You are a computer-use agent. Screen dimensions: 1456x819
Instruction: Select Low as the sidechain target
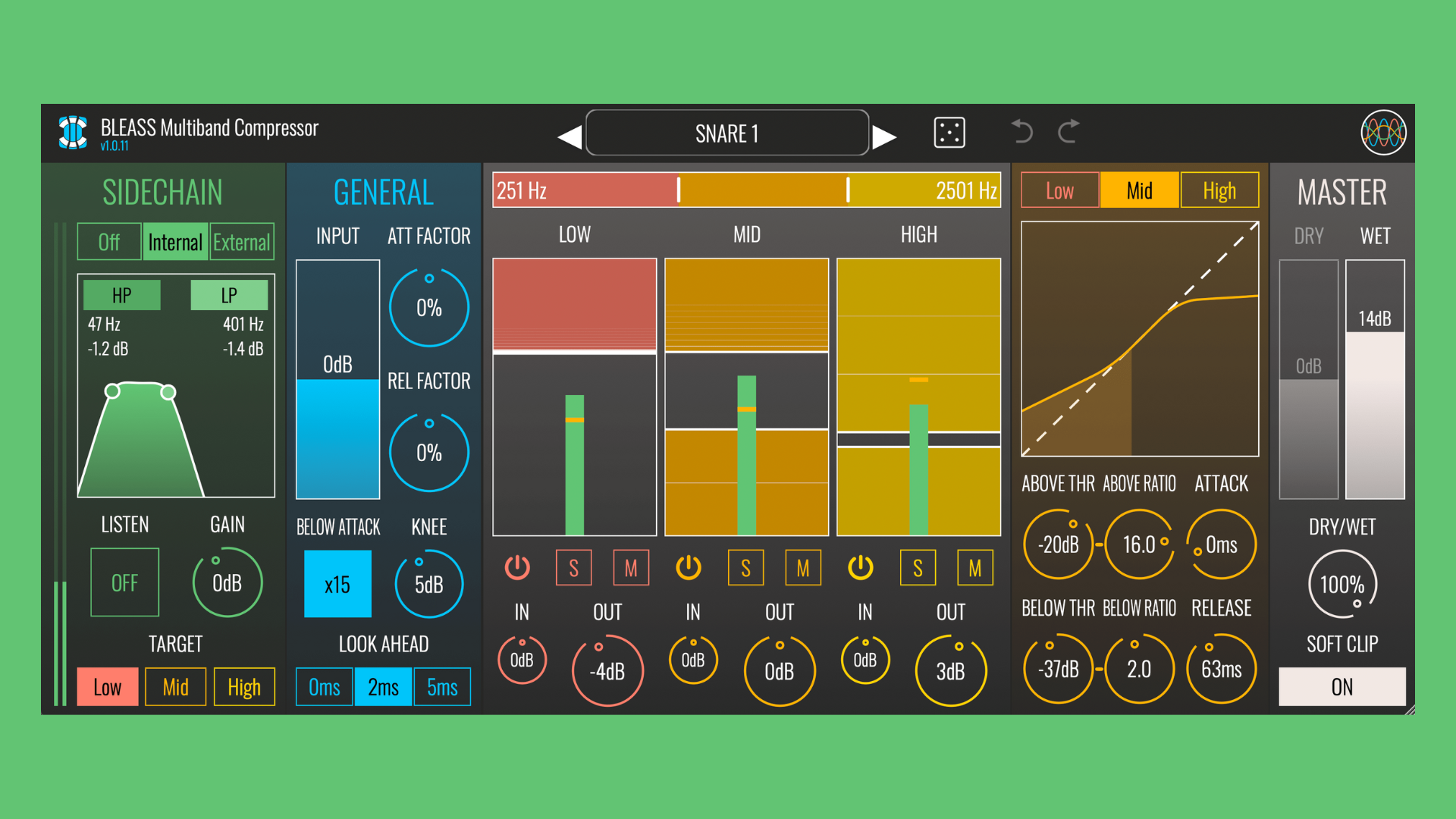click(107, 686)
